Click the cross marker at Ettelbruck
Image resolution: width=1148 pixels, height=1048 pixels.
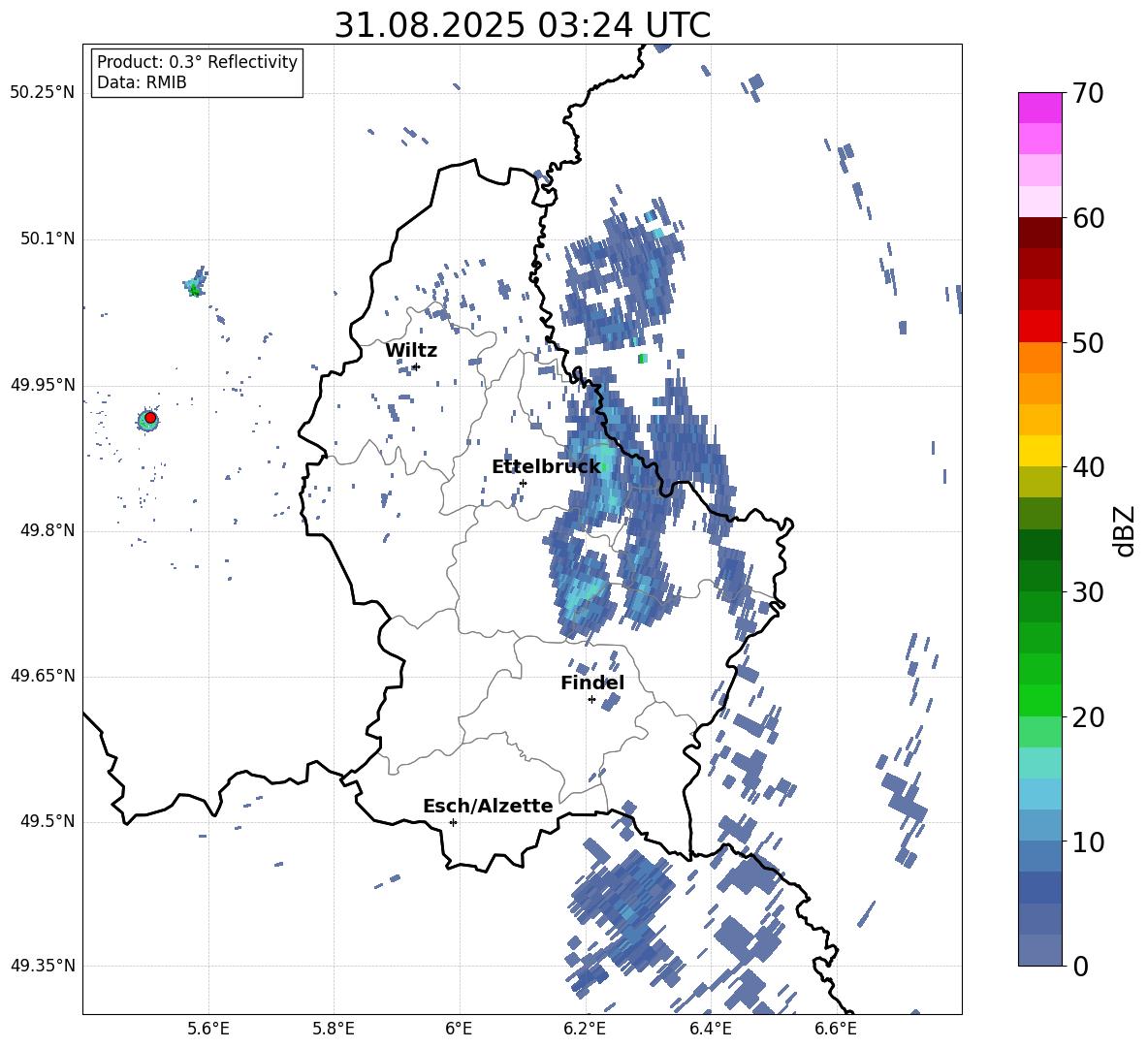click(523, 483)
